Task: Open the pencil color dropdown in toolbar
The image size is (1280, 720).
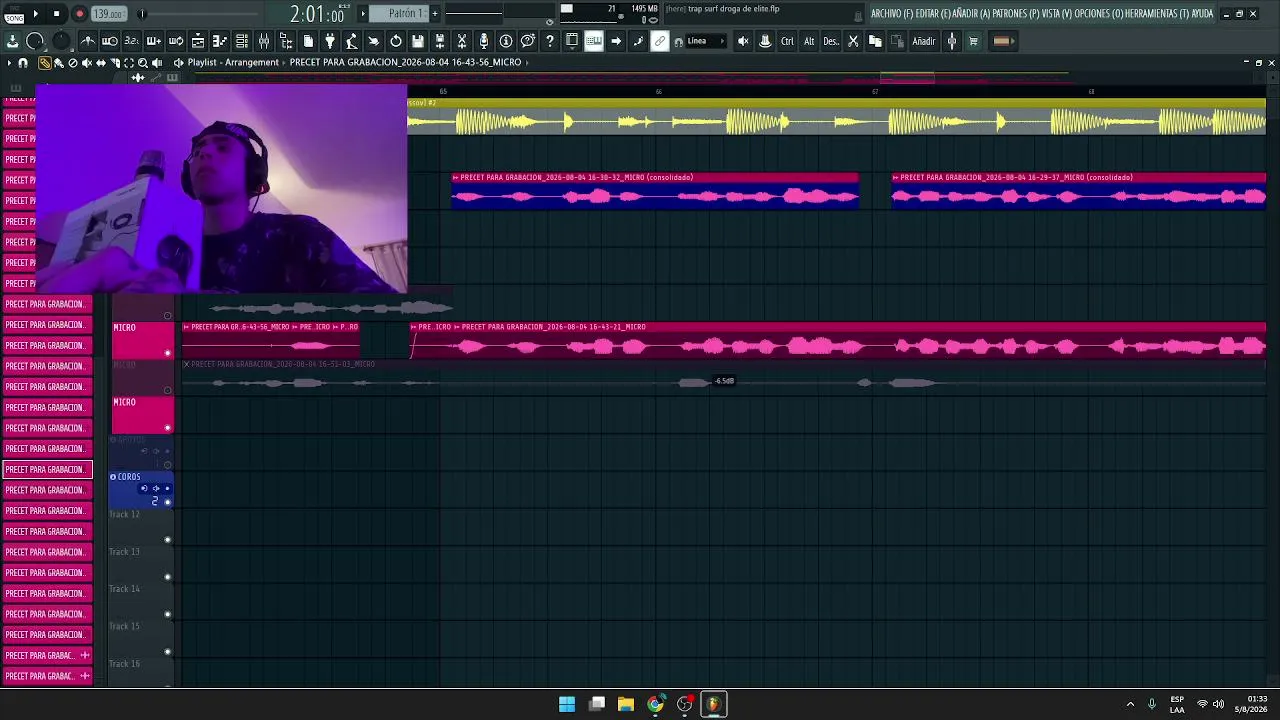Action: 1002,41
